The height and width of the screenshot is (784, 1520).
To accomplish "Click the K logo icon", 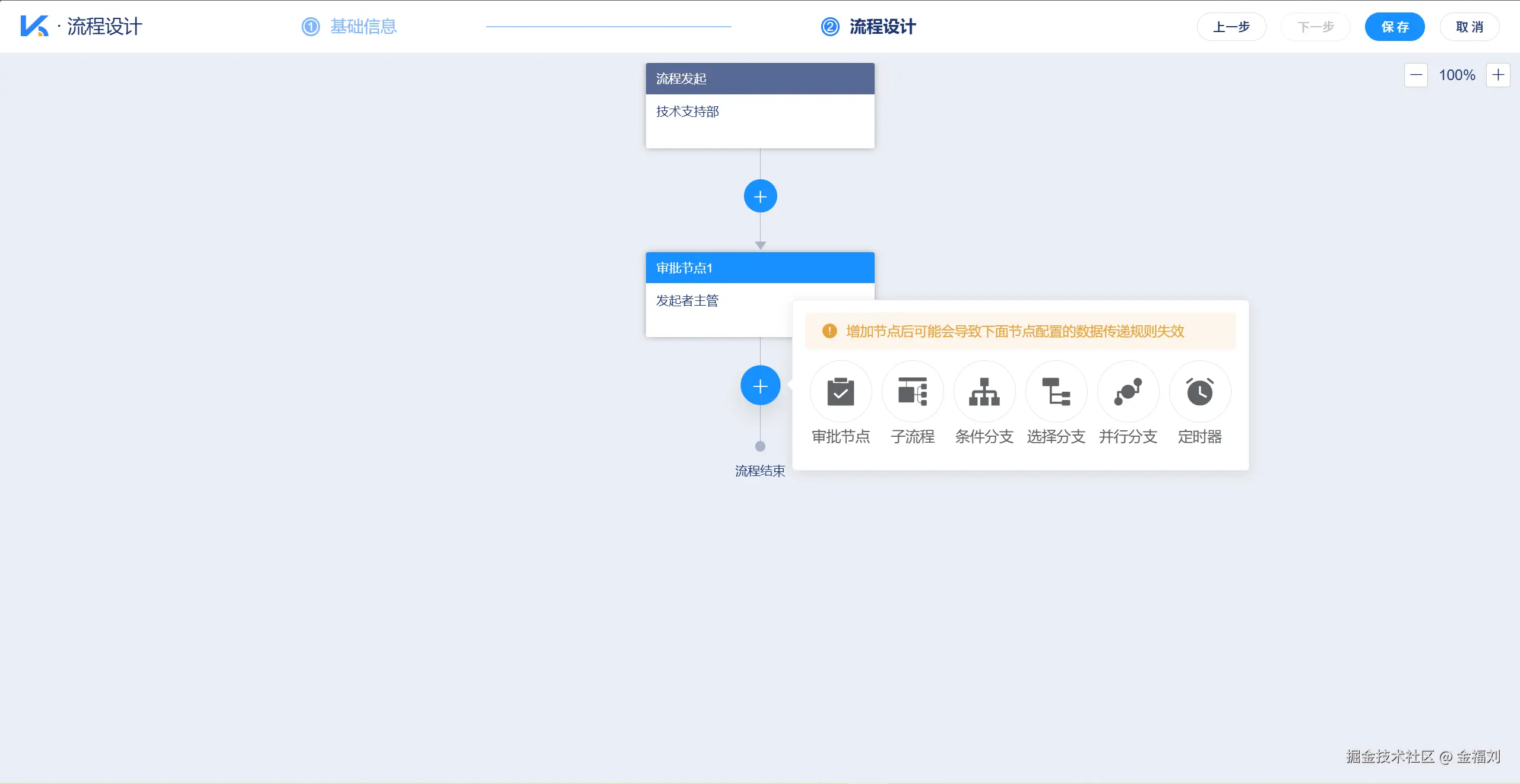I will coord(34,26).
